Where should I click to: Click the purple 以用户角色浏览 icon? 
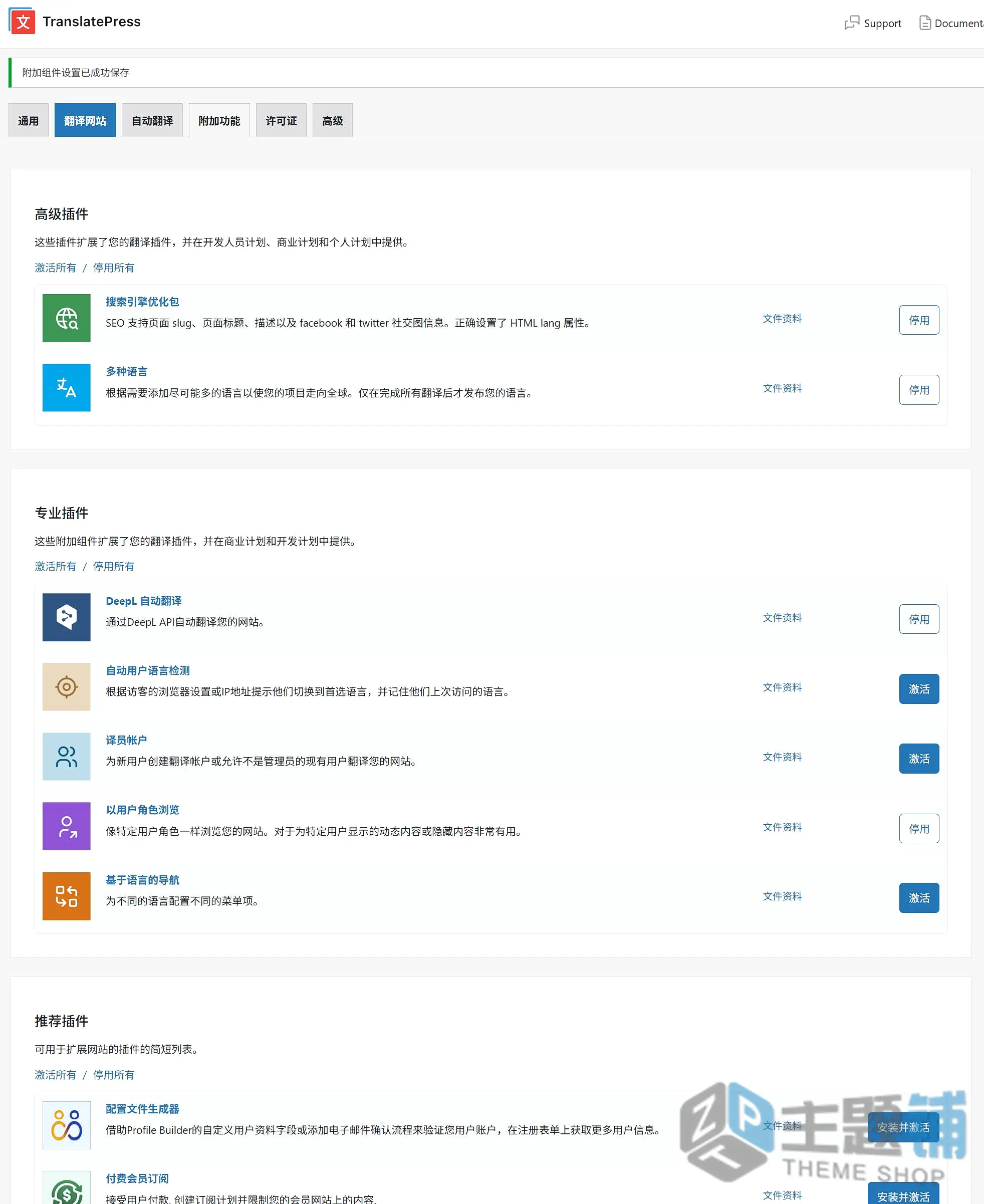tap(66, 827)
